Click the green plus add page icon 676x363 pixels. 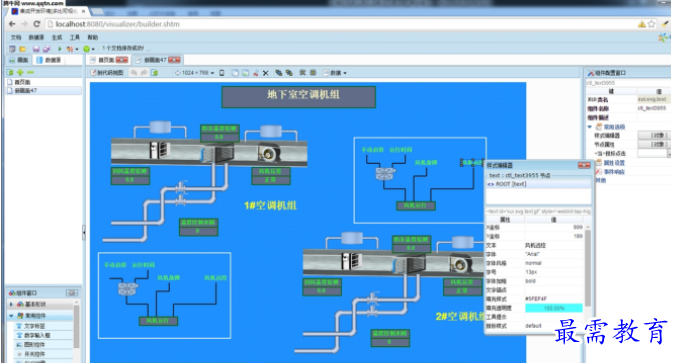(20, 72)
